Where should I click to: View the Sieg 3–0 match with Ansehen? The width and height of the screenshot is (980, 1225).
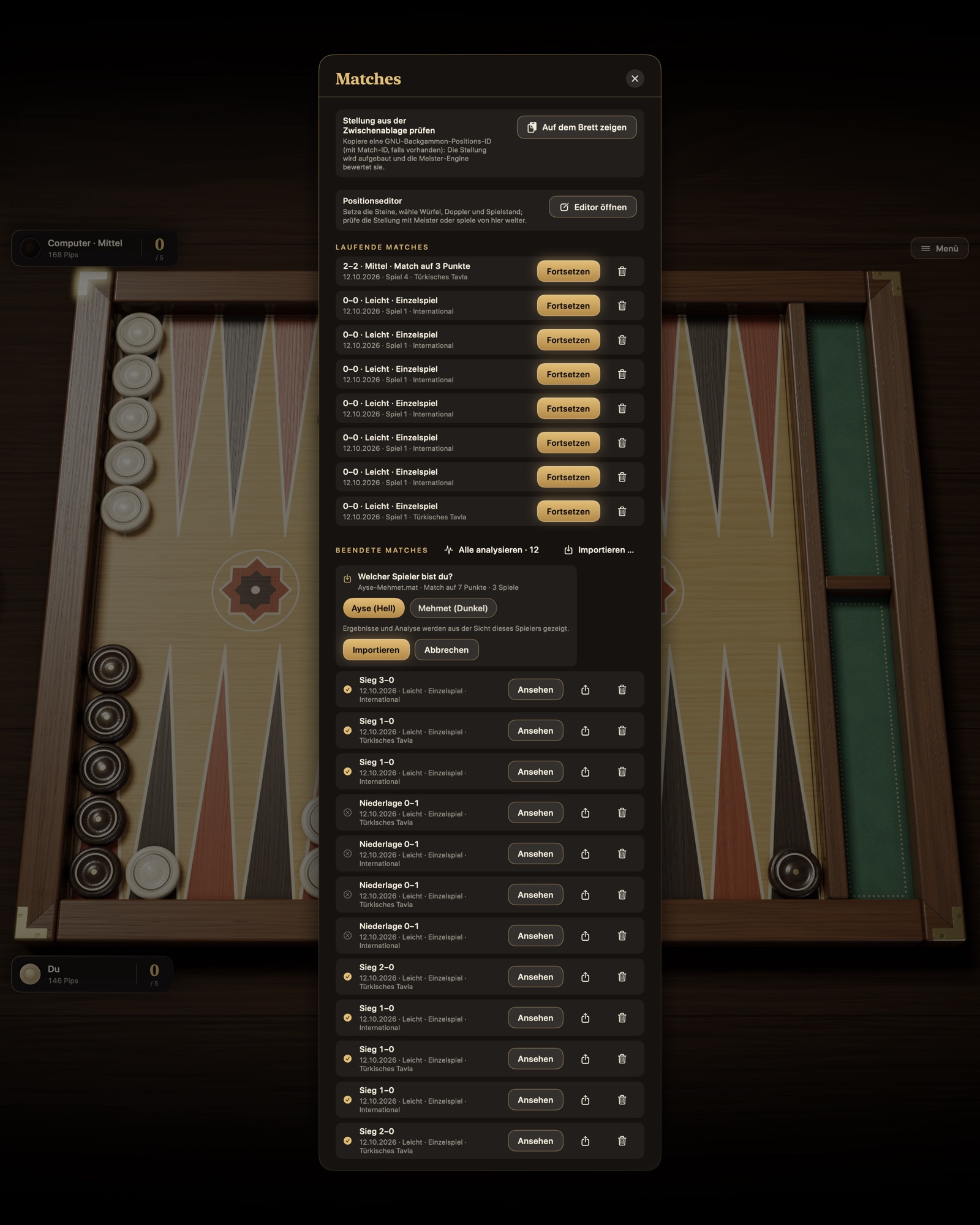(535, 690)
